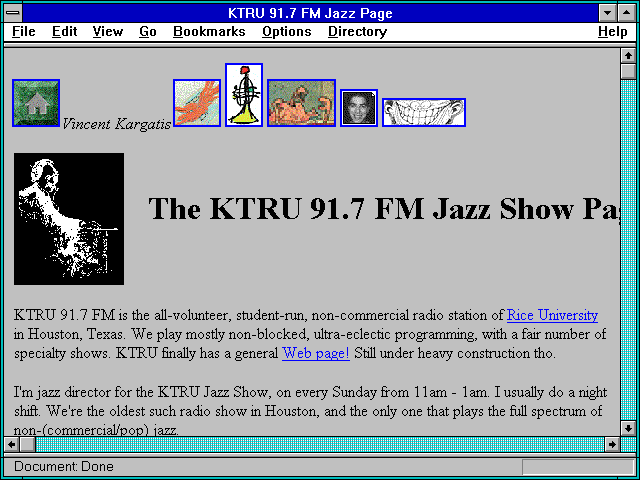Image resolution: width=640 pixels, height=480 pixels.
Task: Open the Bookmarks menu
Action: (209, 32)
